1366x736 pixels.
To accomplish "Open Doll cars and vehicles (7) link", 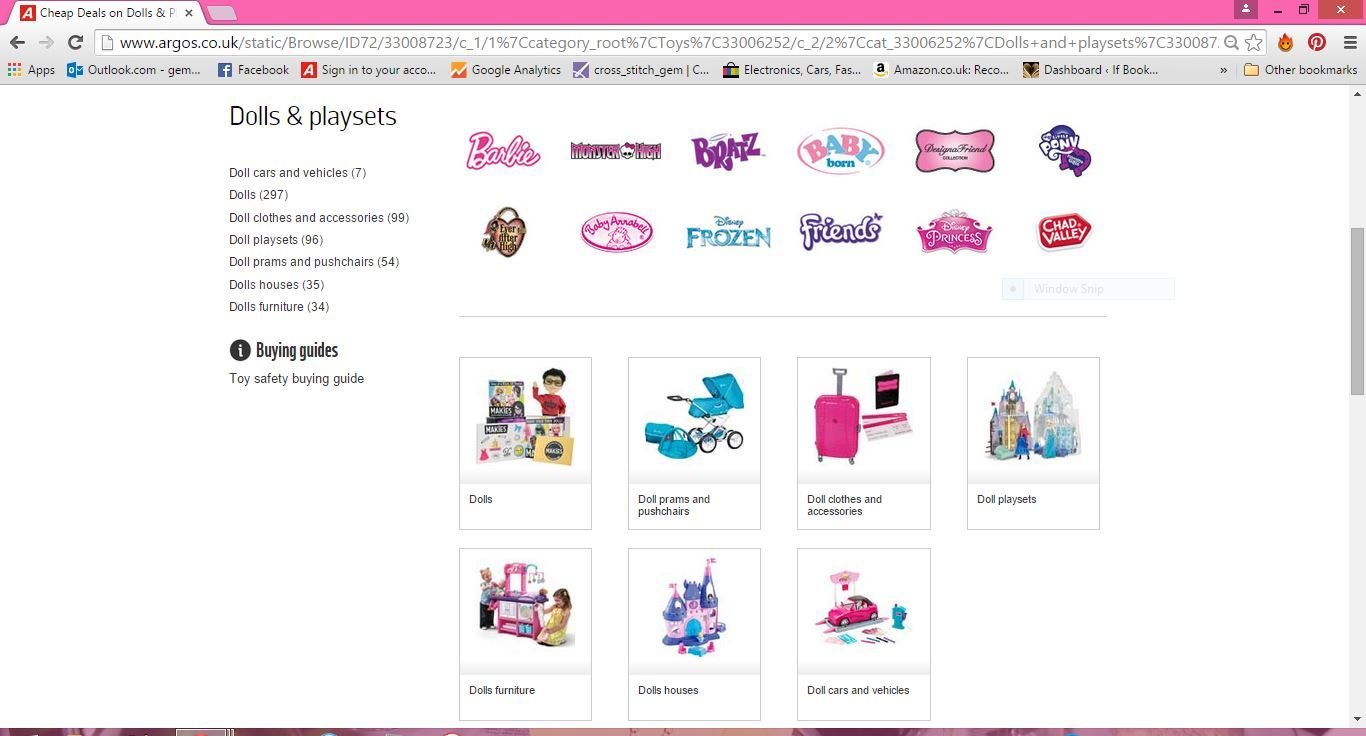I will click(x=298, y=173).
